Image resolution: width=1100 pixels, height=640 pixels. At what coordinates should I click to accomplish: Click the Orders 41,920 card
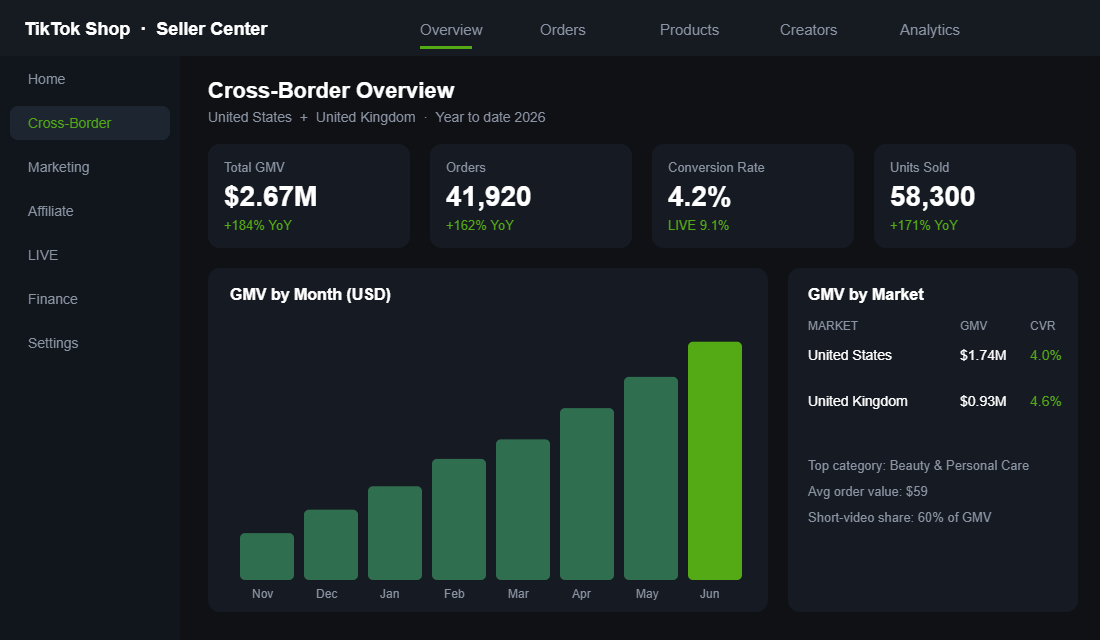click(531, 196)
